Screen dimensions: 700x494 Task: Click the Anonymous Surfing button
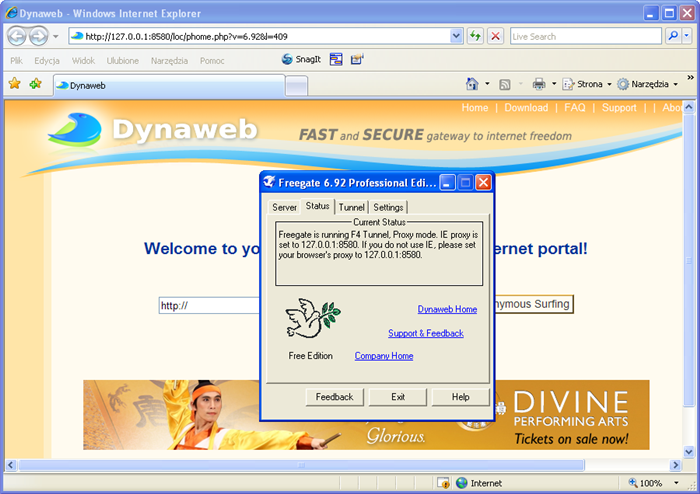coord(533,304)
